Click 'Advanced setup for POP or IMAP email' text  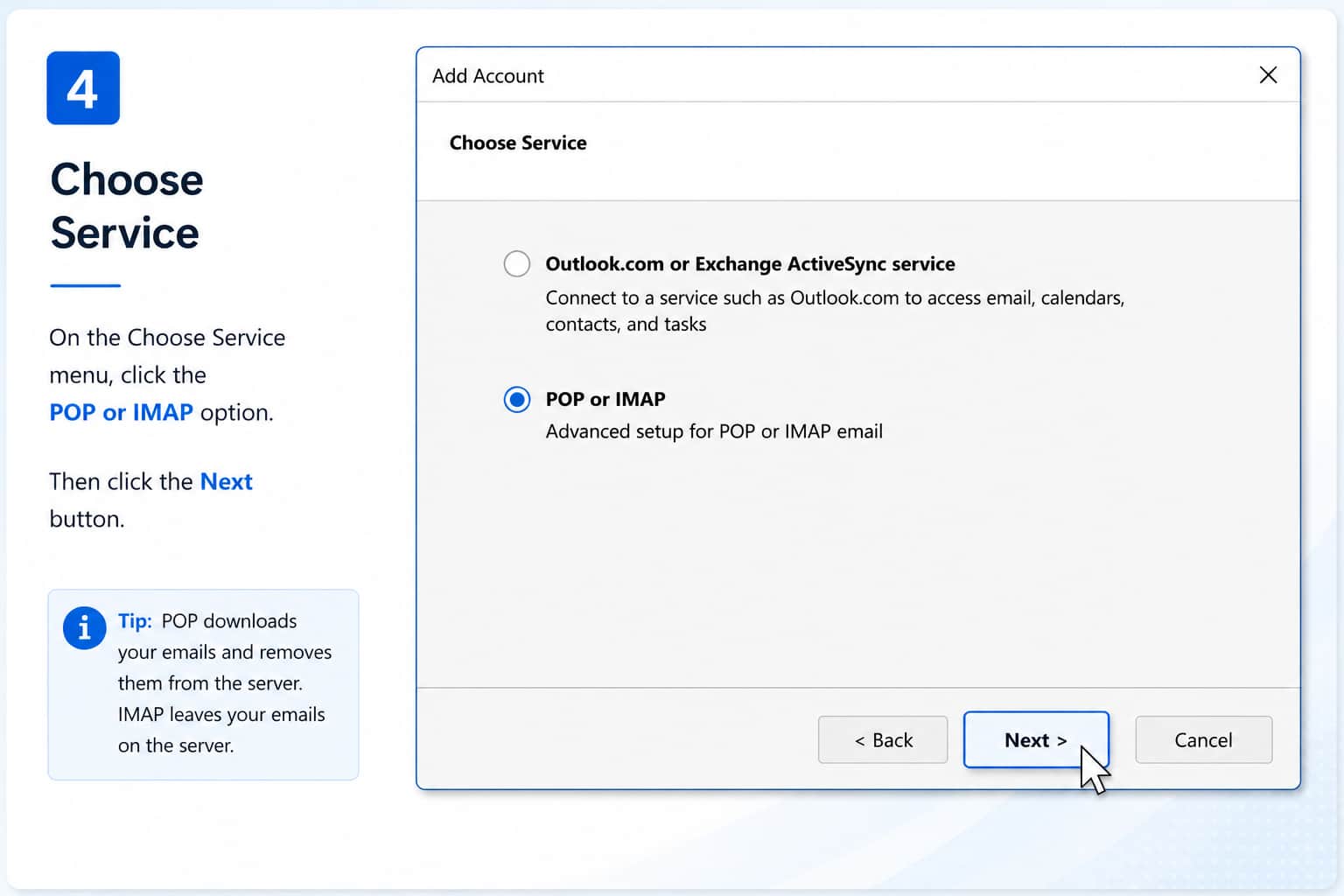[714, 431]
